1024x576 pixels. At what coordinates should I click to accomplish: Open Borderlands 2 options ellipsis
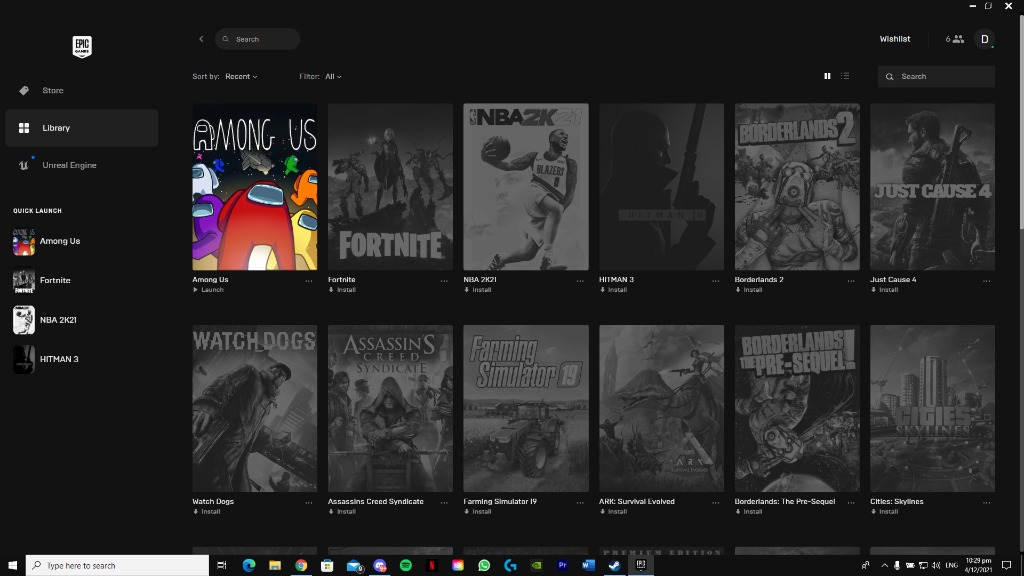851,281
